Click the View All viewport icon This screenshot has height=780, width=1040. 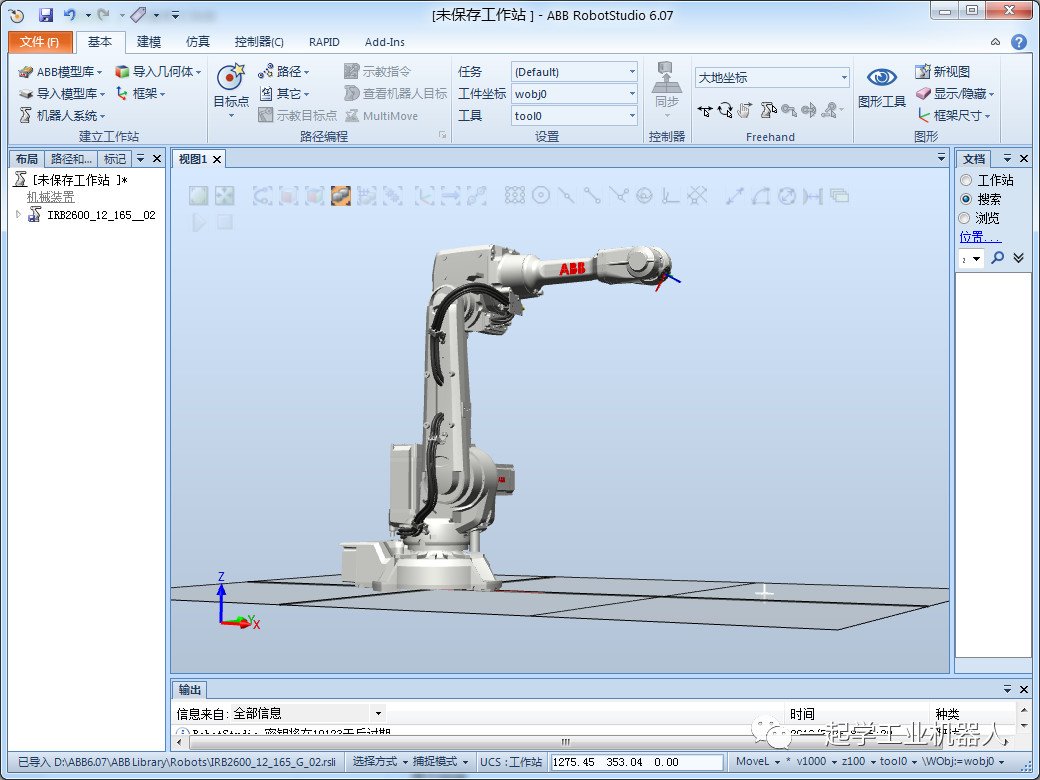pos(198,196)
